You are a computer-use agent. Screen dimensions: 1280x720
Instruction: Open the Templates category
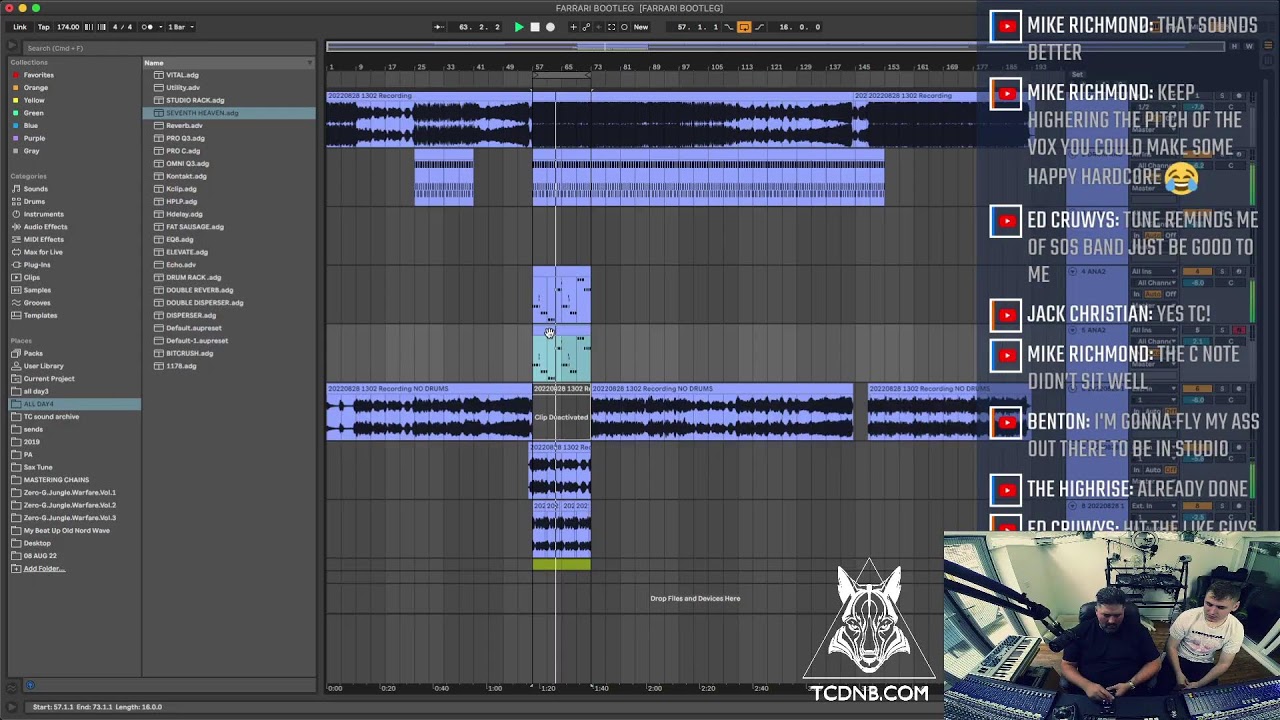(40, 315)
